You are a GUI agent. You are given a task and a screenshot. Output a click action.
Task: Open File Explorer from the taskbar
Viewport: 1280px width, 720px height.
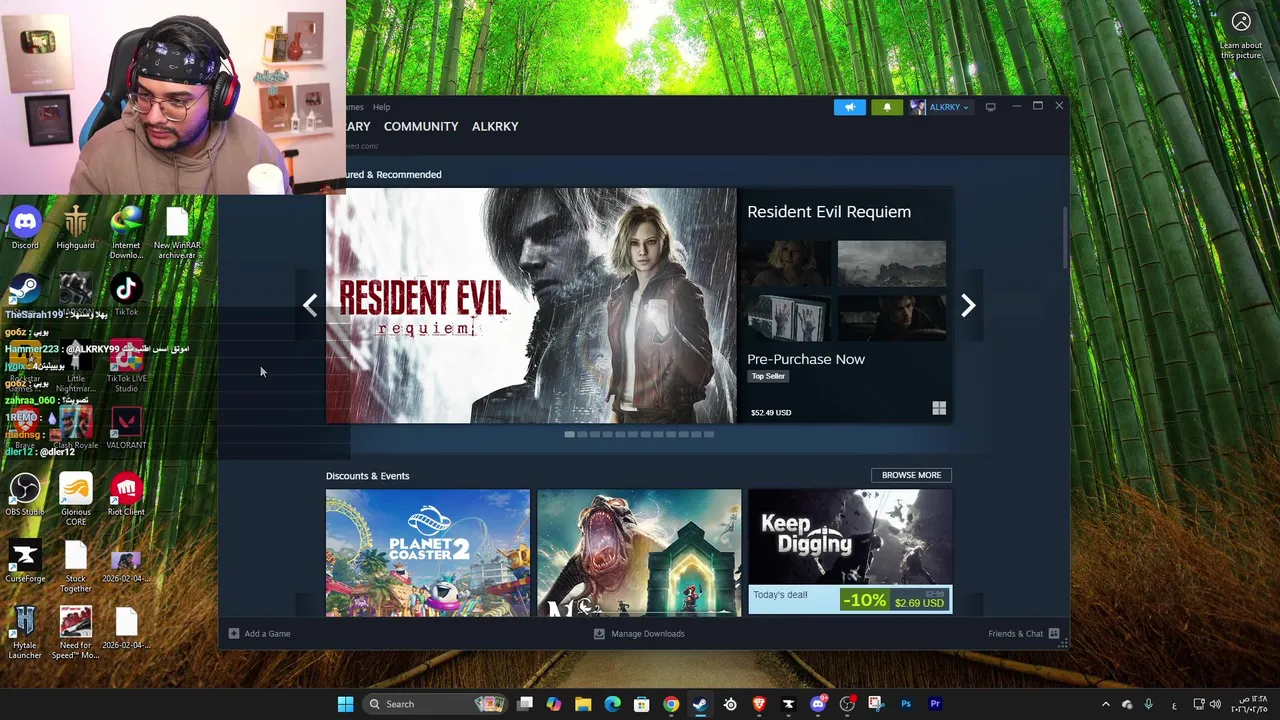583,704
